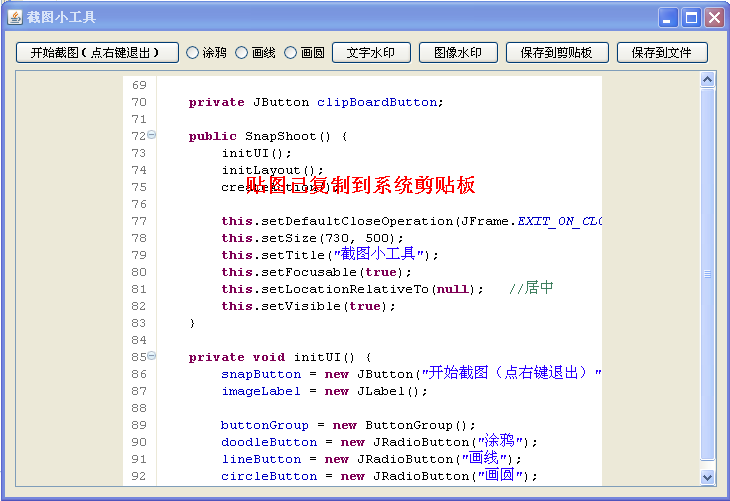Click 'imageLabel = new JLabel();' line

coord(324,392)
